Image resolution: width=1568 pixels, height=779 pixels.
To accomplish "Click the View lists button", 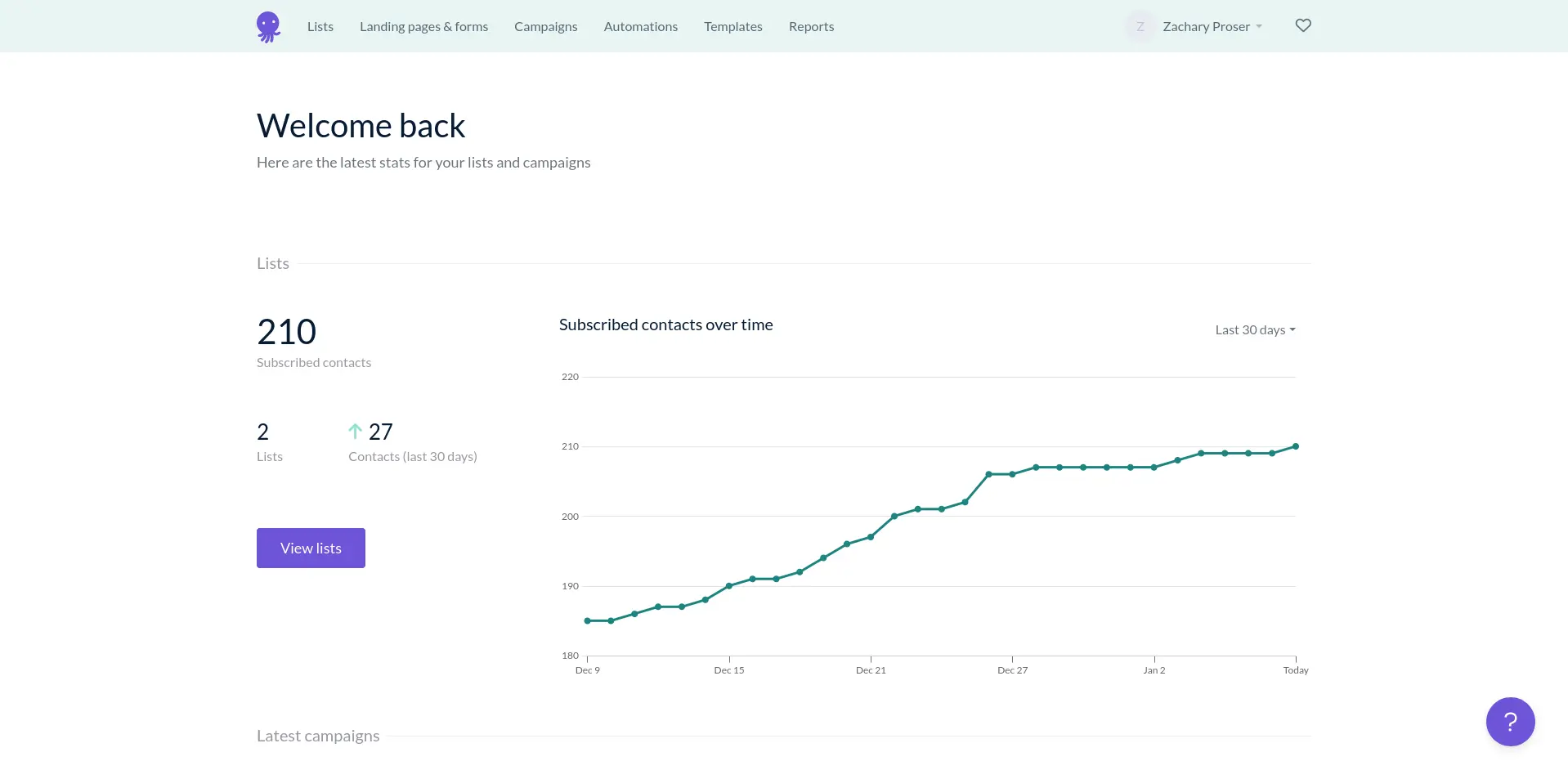I will 310,548.
